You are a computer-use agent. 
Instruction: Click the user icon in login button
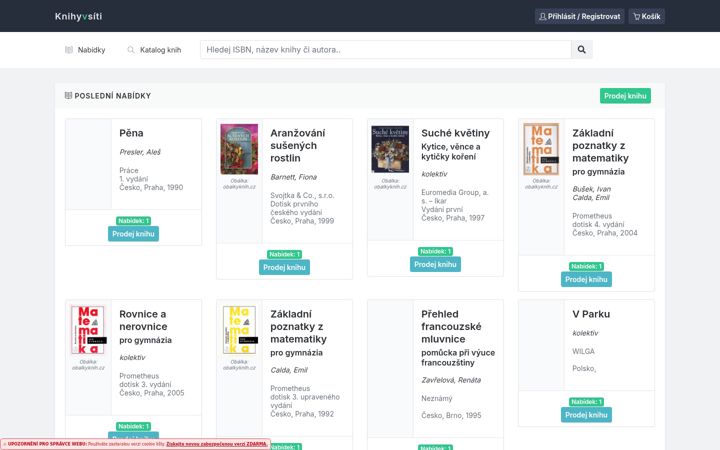[x=542, y=17]
